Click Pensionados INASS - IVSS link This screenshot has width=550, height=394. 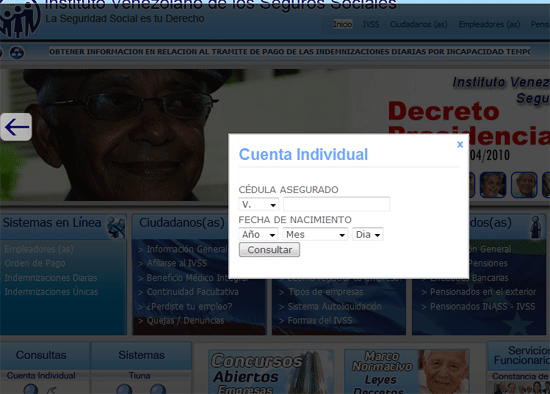(x=483, y=306)
